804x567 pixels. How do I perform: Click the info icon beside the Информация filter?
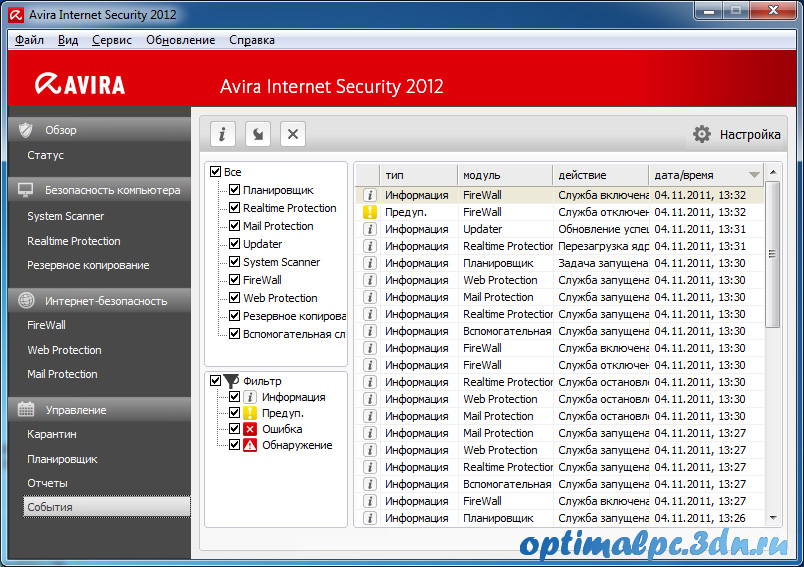(x=250, y=397)
